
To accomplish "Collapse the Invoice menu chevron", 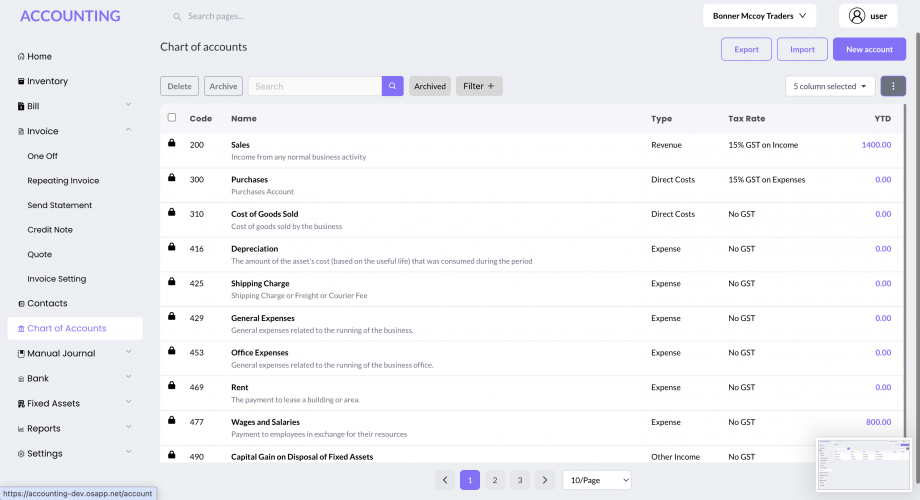I will point(128,130).
